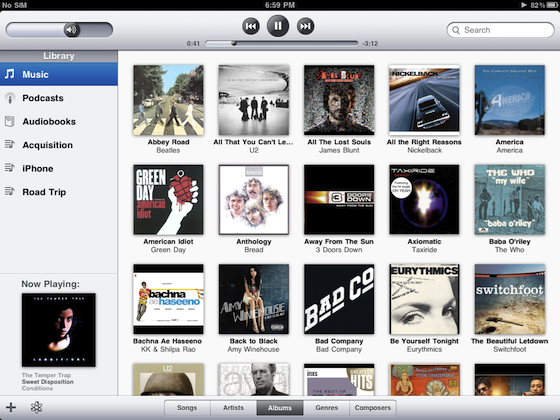Click the "Taxiride" artist name
Image resolution: width=560 pixels, height=420 pixels.
click(x=424, y=250)
